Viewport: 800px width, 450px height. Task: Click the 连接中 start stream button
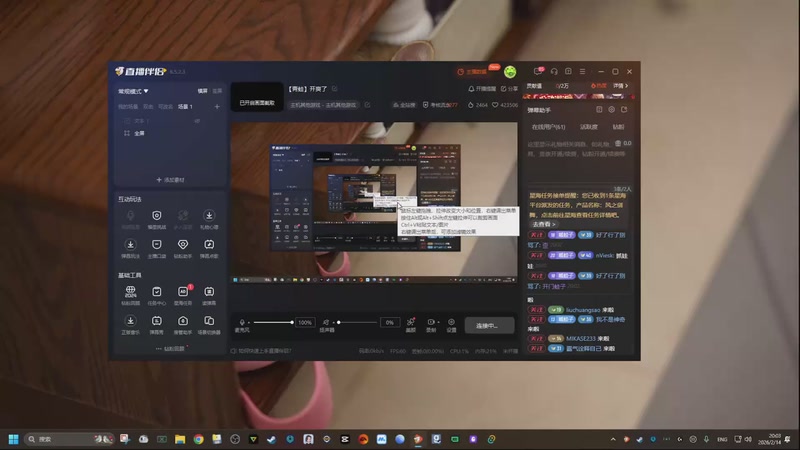(x=489, y=326)
